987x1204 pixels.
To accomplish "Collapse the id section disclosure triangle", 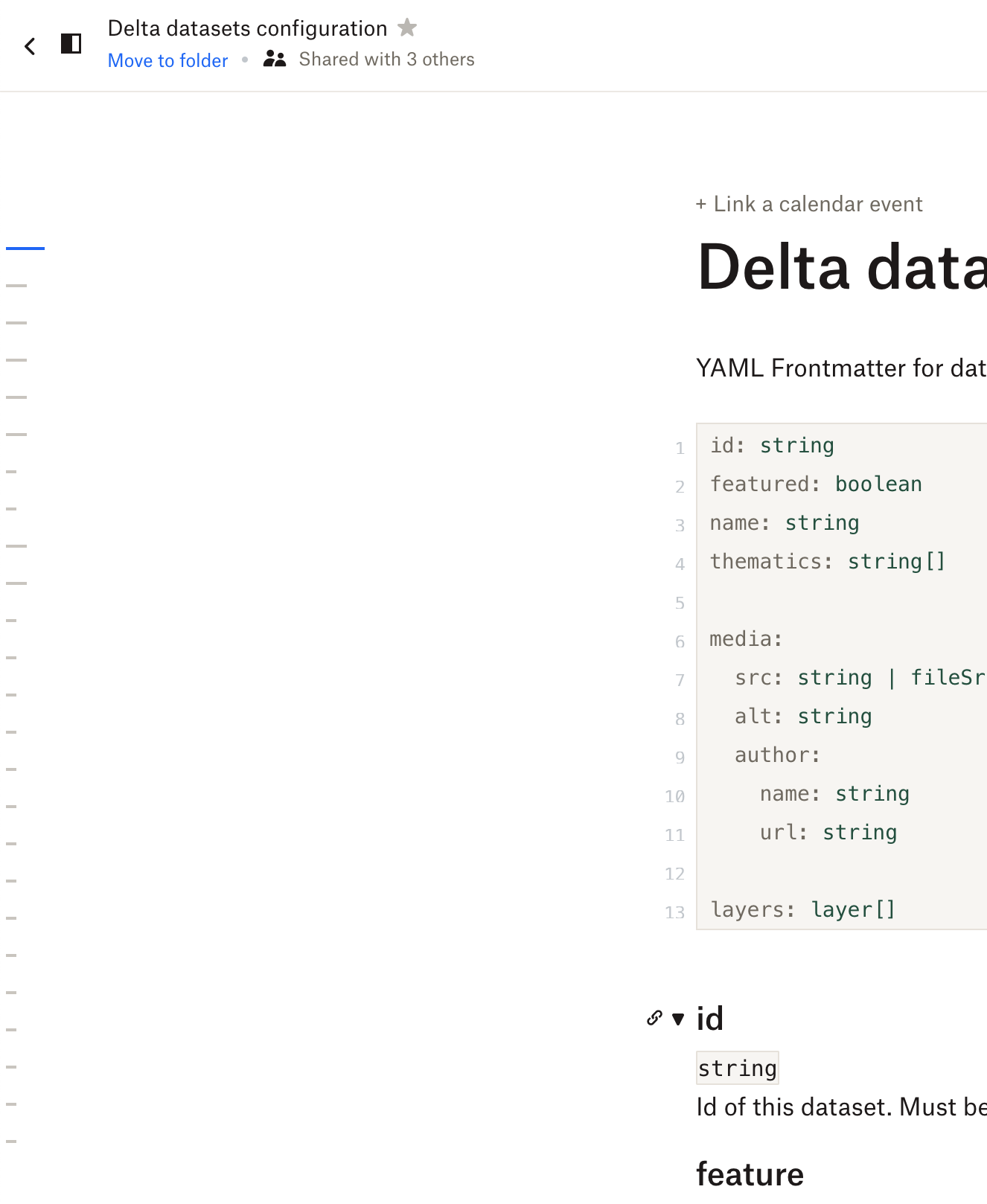I will point(678,1019).
